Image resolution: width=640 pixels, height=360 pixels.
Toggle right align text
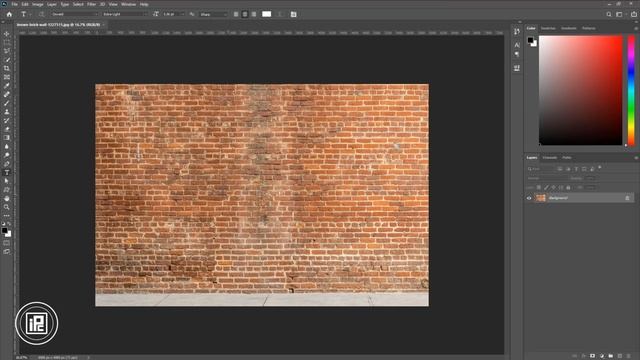coord(254,14)
